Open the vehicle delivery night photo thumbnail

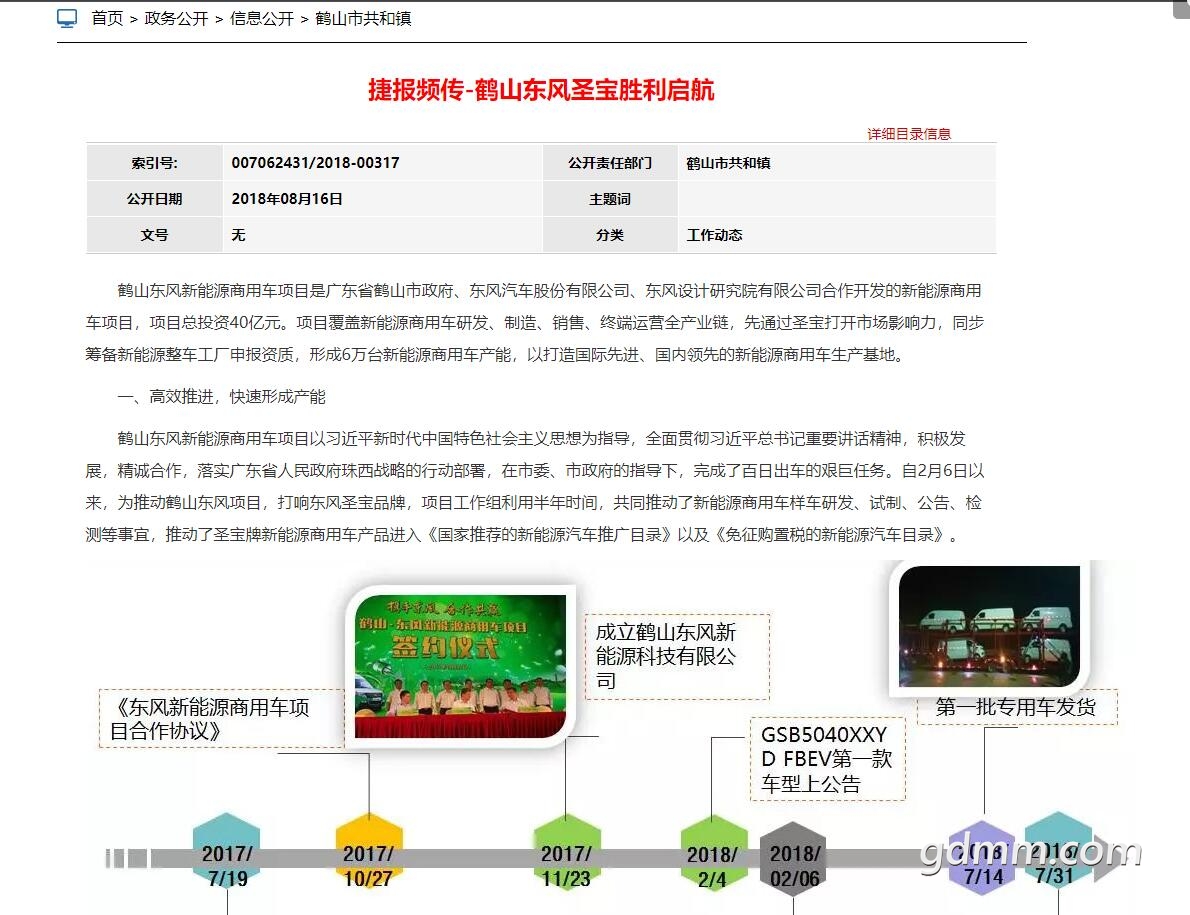(x=989, y=627)
